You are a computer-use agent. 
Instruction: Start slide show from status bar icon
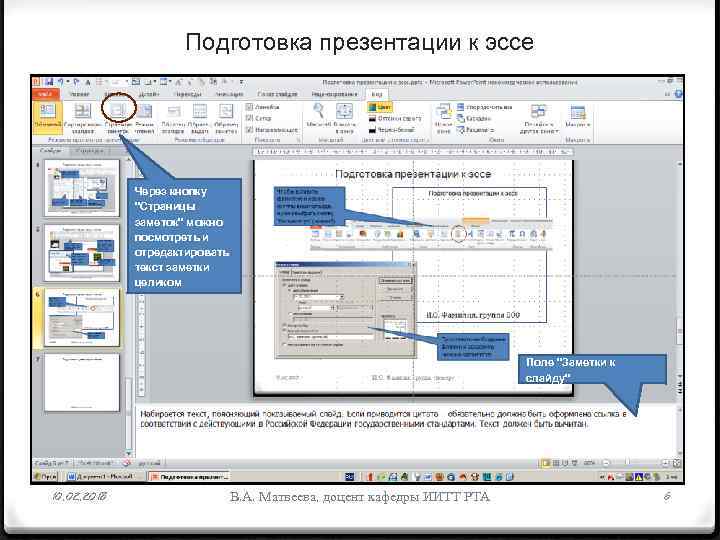[574, 463]
